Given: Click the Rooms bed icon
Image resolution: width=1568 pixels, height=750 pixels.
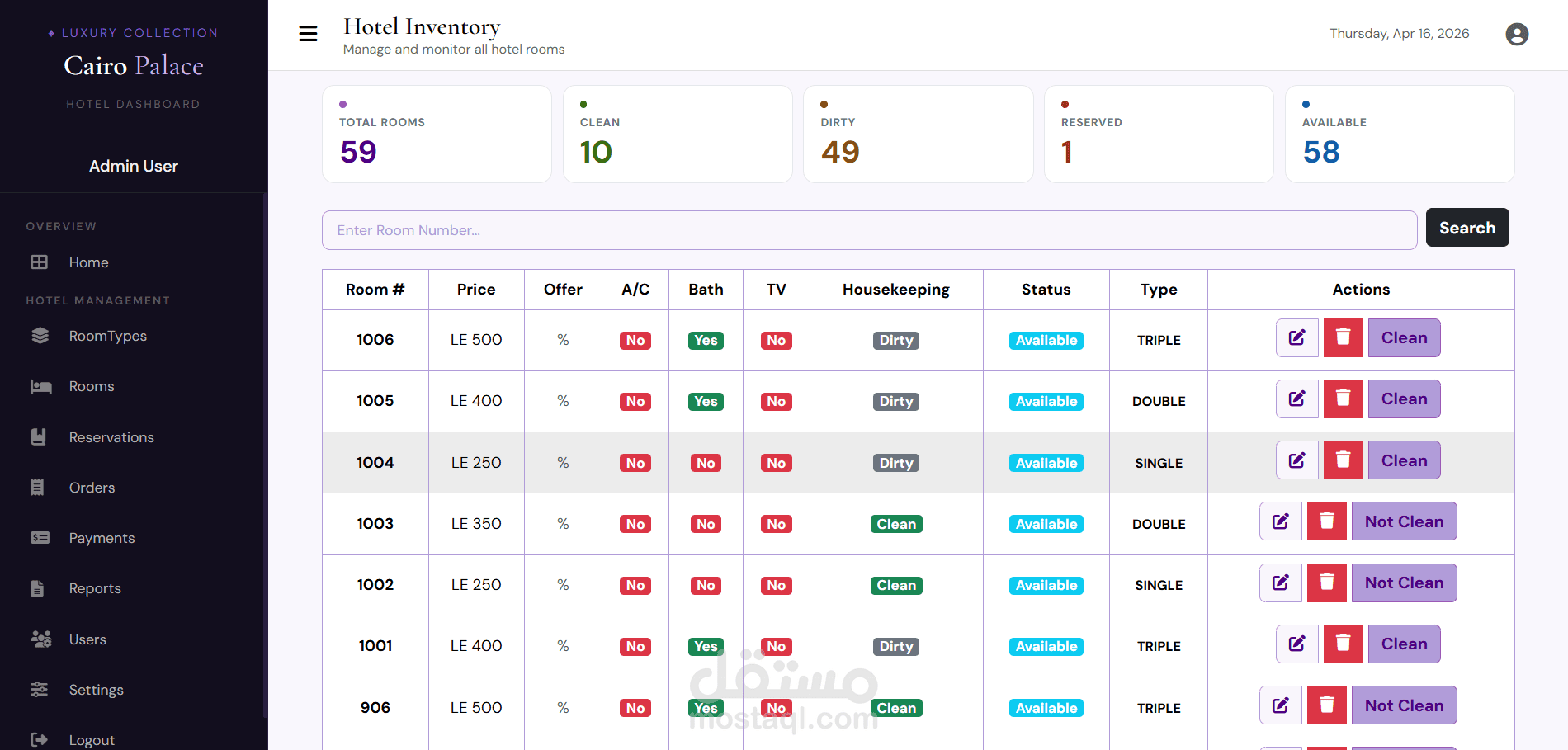Looking at the screenshot, I should [40, 386].
